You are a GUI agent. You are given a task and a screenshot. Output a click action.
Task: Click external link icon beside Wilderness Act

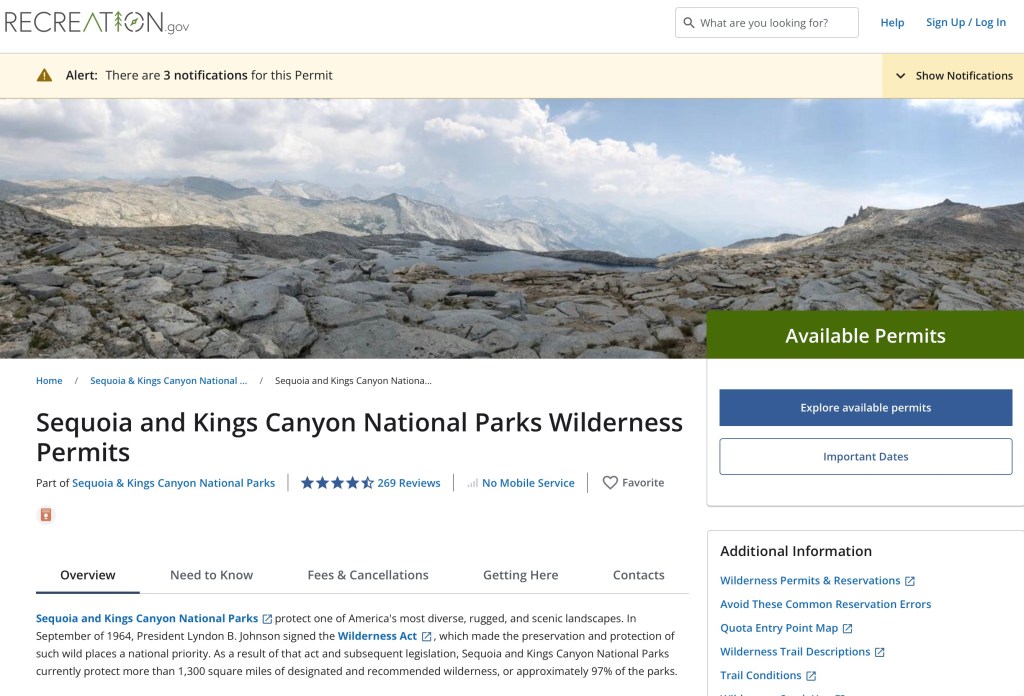pos(427,636)
